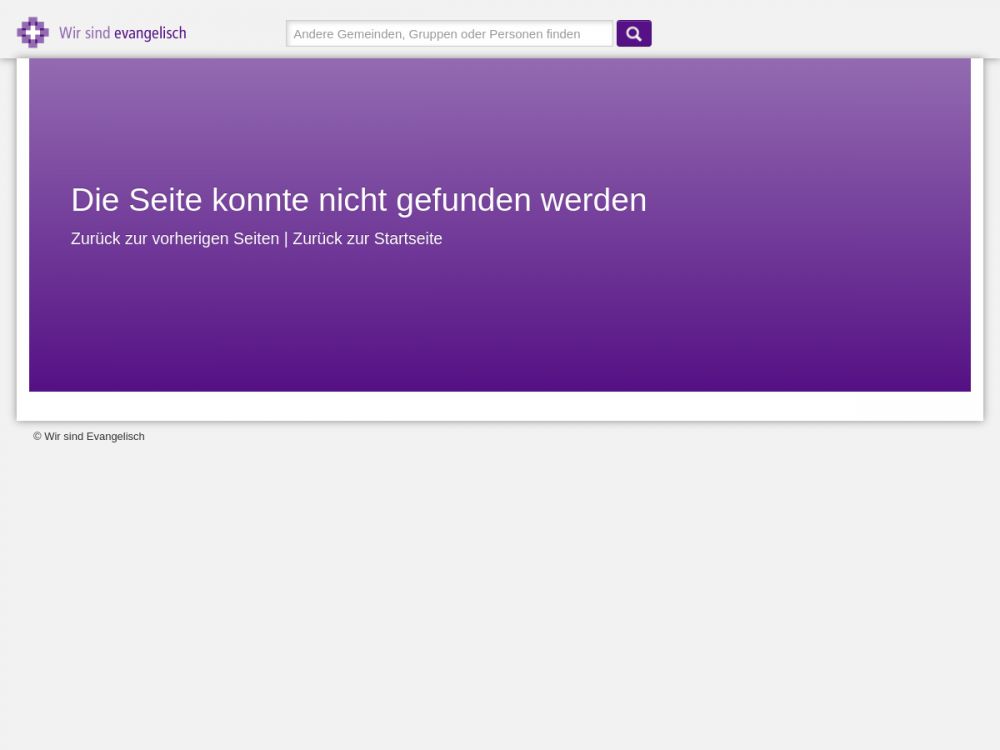Viewport: 1000px width, 750px height.
Task: Click the 'Die Seite konnte nicht gefunden werden' heading
Action: (x=358, y=200)
